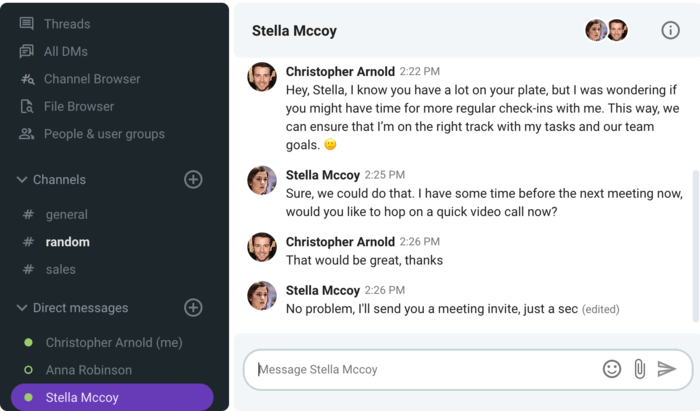700x411 pixels.
Task: Open the Channel Browser
Action: click(91, 79)
